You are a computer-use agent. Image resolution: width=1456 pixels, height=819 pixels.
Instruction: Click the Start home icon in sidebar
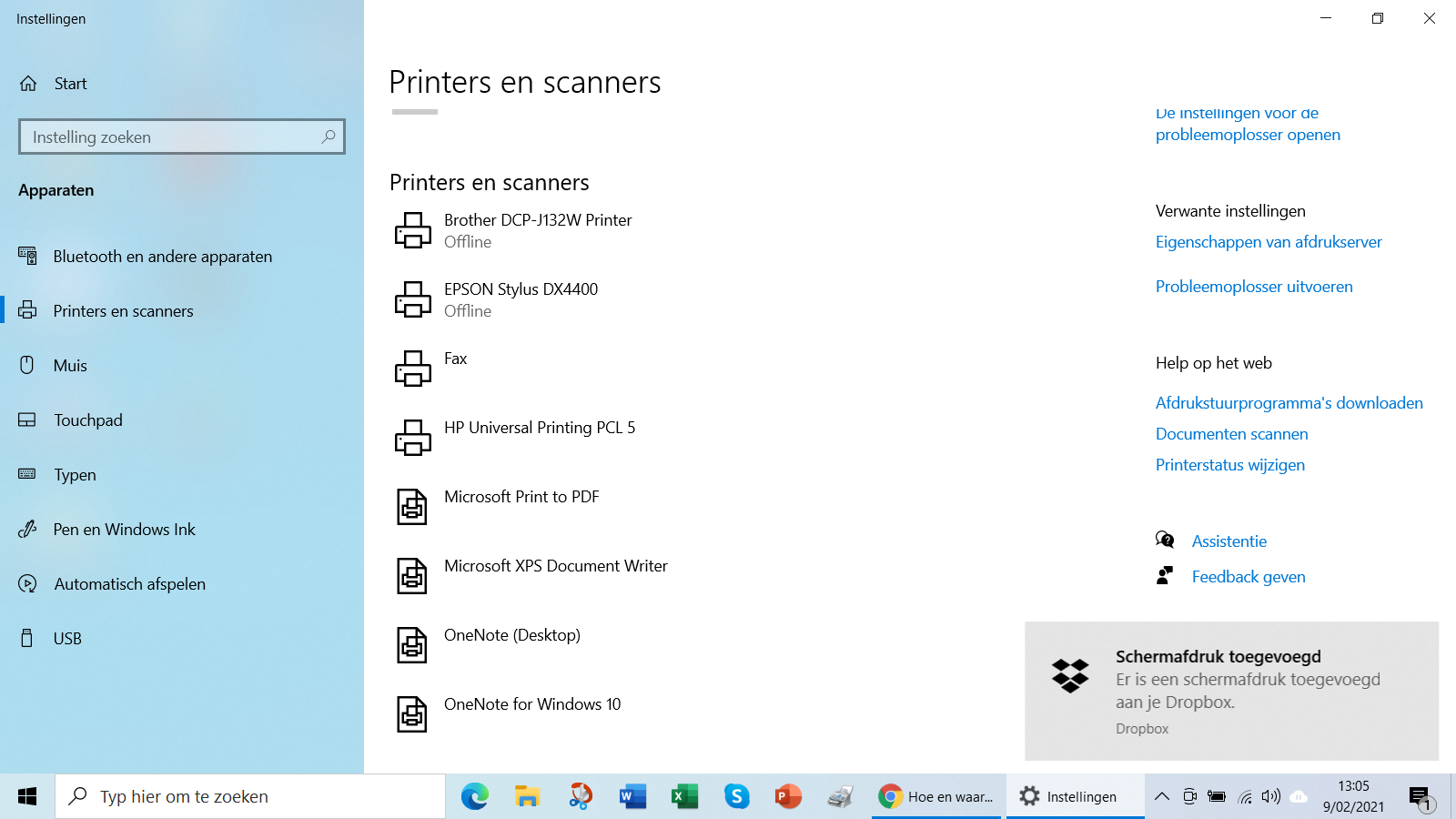[28, 84]
